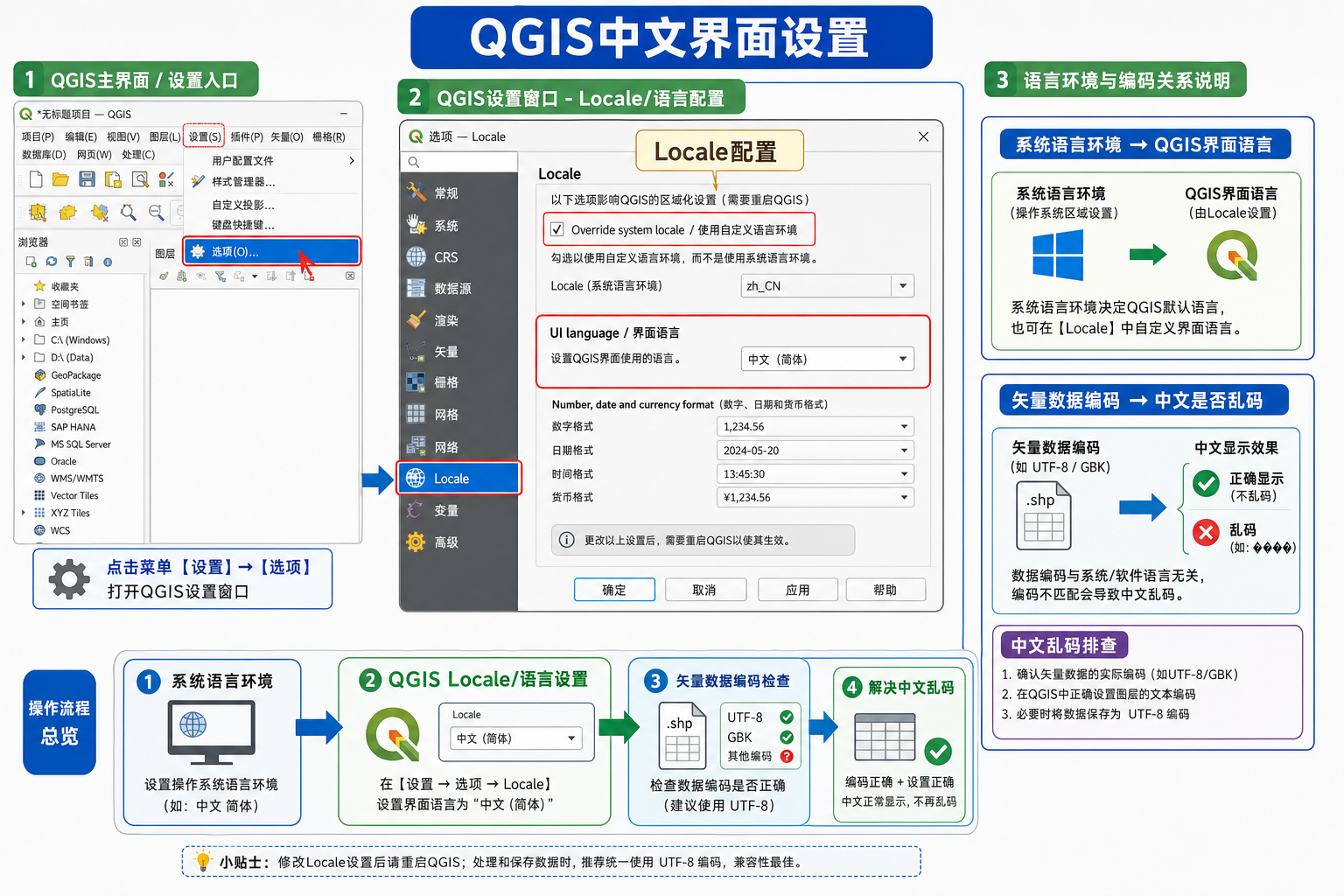Screen dimensions: 1344x896
Task: Choose 选项(O)... in settings menu
Action: [272, 252]
